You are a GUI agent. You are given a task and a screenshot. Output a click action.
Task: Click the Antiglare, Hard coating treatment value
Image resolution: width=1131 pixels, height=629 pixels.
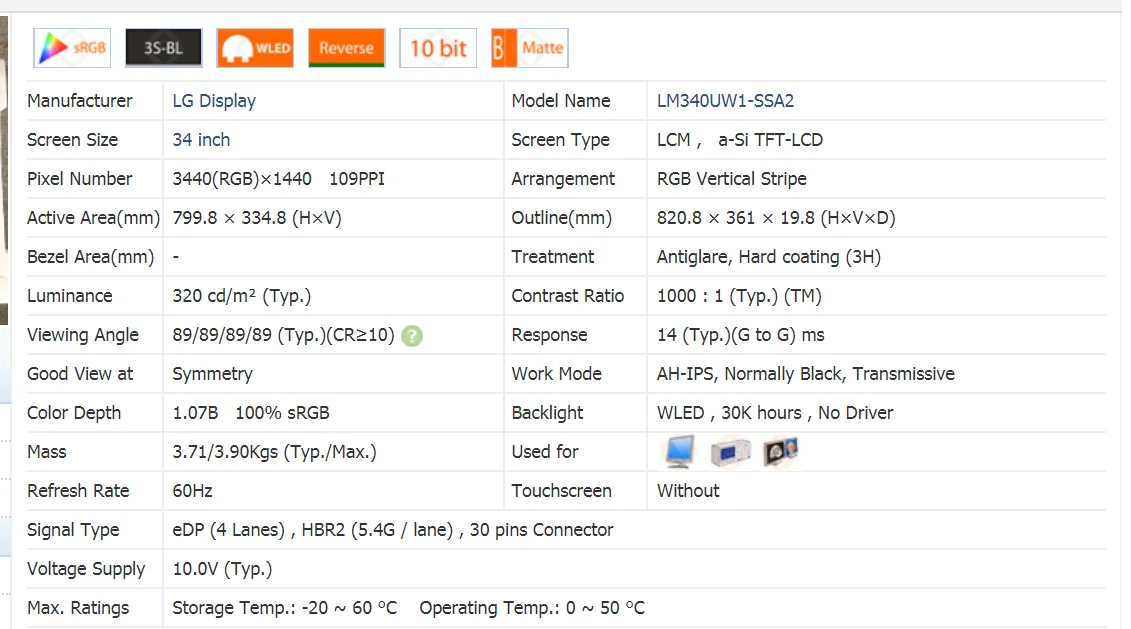coord(768,257)
